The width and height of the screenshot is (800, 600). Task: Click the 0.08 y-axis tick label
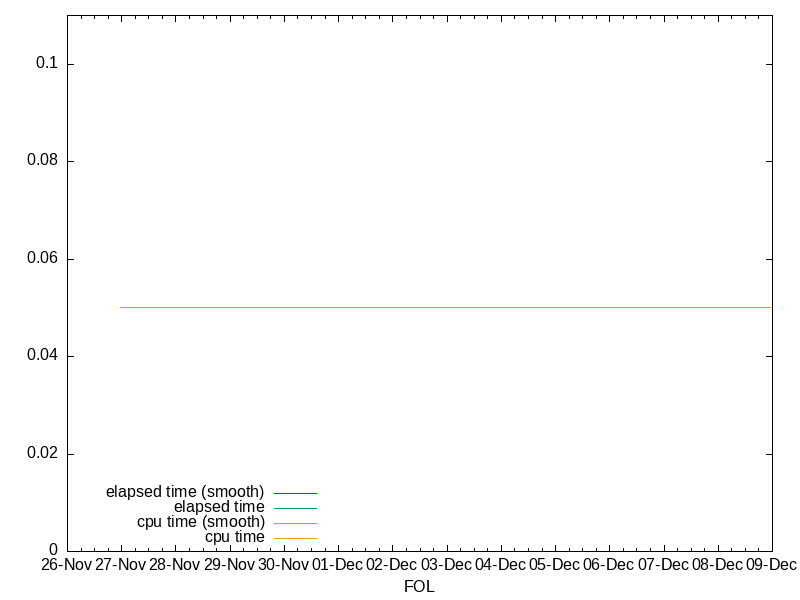(x=42, y=161)
